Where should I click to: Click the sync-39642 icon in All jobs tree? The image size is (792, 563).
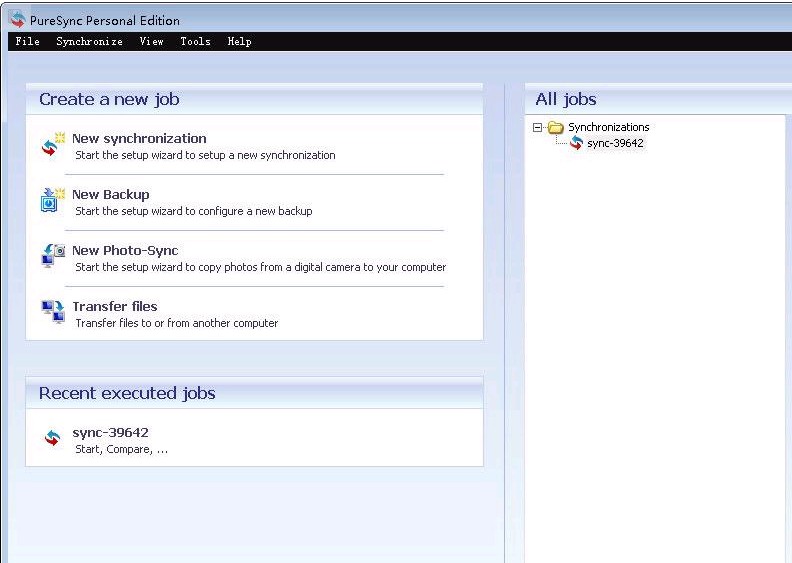click(x=576, y=143)
